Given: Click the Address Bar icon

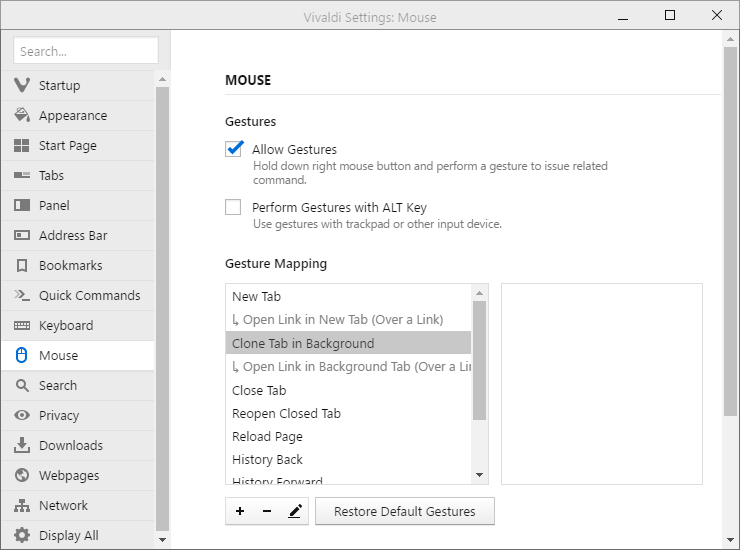Looking at the screenshot, I should 22,235.
